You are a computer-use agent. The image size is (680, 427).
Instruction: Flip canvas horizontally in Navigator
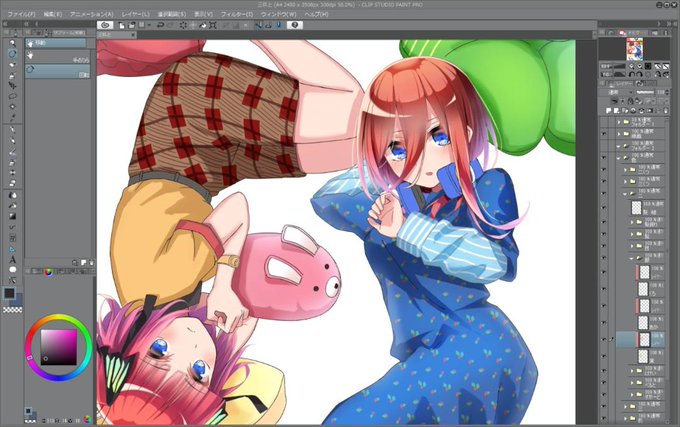coord(657,74)
